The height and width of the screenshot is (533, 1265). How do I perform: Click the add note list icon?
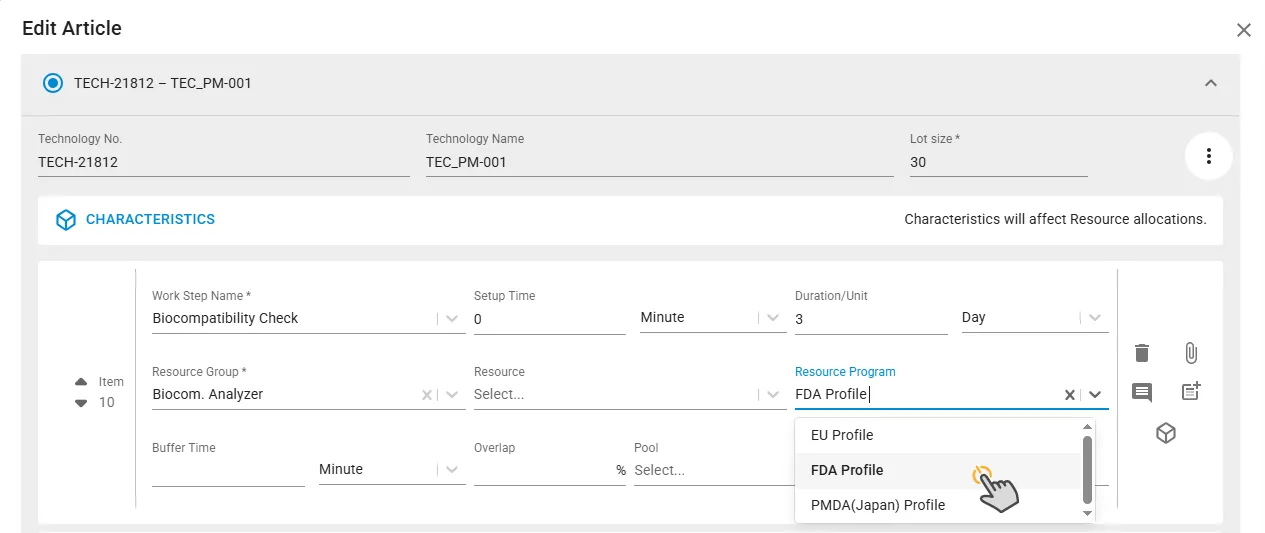pos(1190,391)
